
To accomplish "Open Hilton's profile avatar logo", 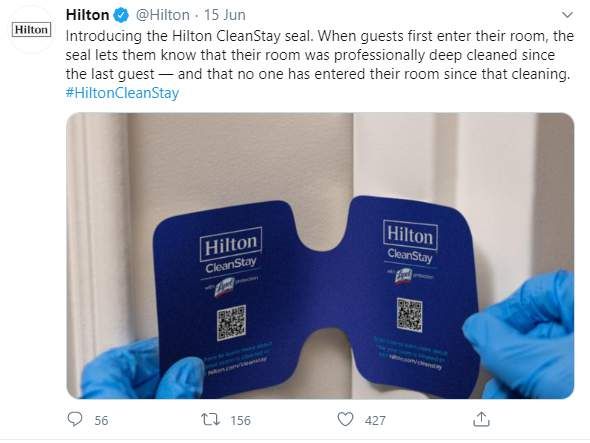I will pos(32,29).
